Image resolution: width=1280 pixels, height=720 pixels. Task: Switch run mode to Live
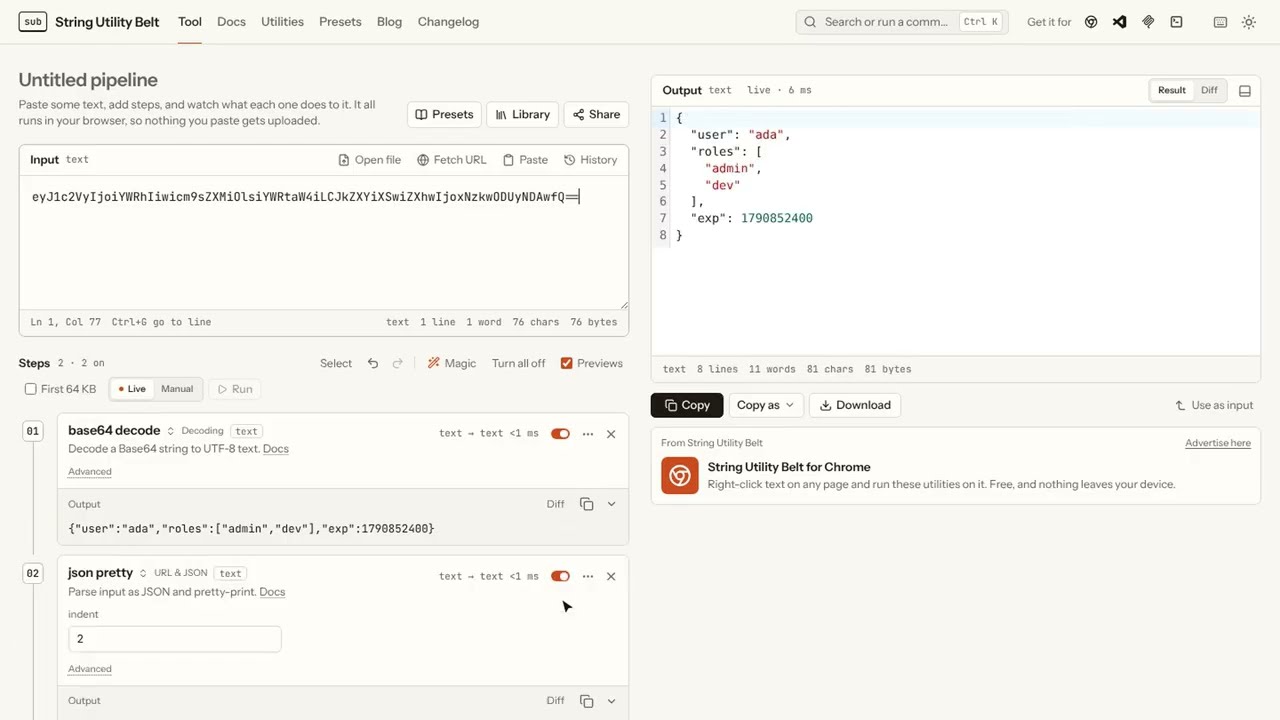coord(132,389)
